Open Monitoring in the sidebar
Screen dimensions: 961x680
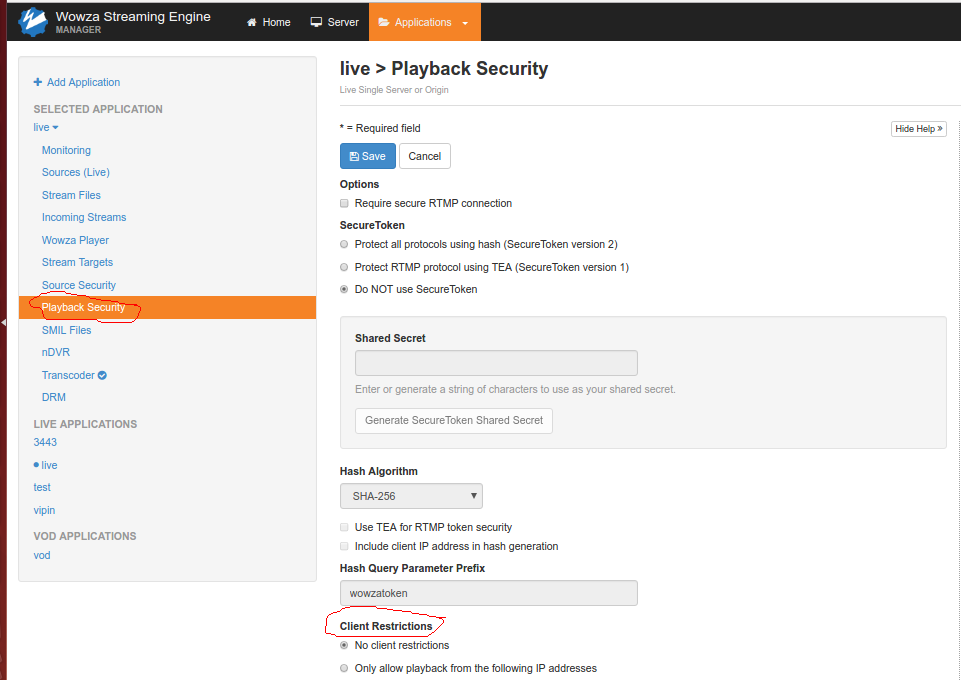click(x=66, y=150)
